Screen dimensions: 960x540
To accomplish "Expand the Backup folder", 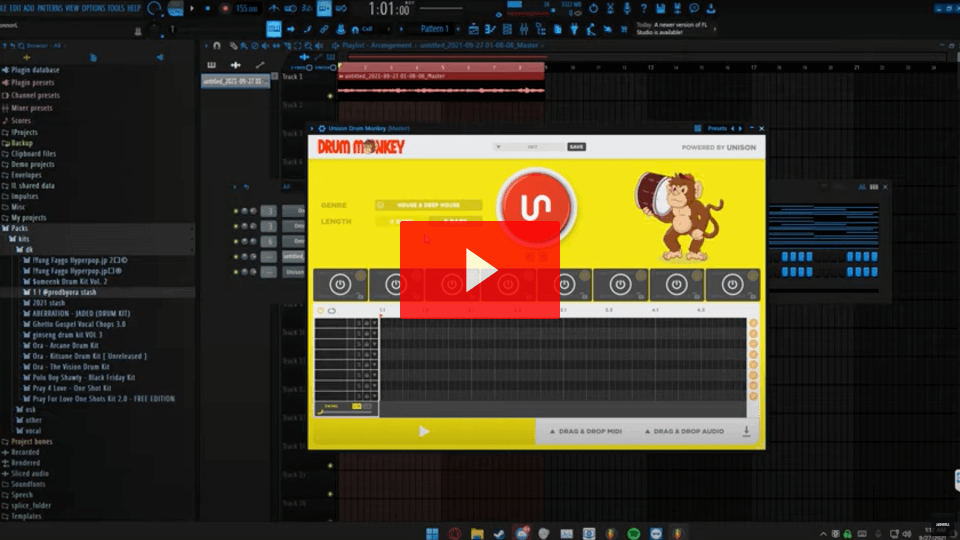I will click(21, 143).
